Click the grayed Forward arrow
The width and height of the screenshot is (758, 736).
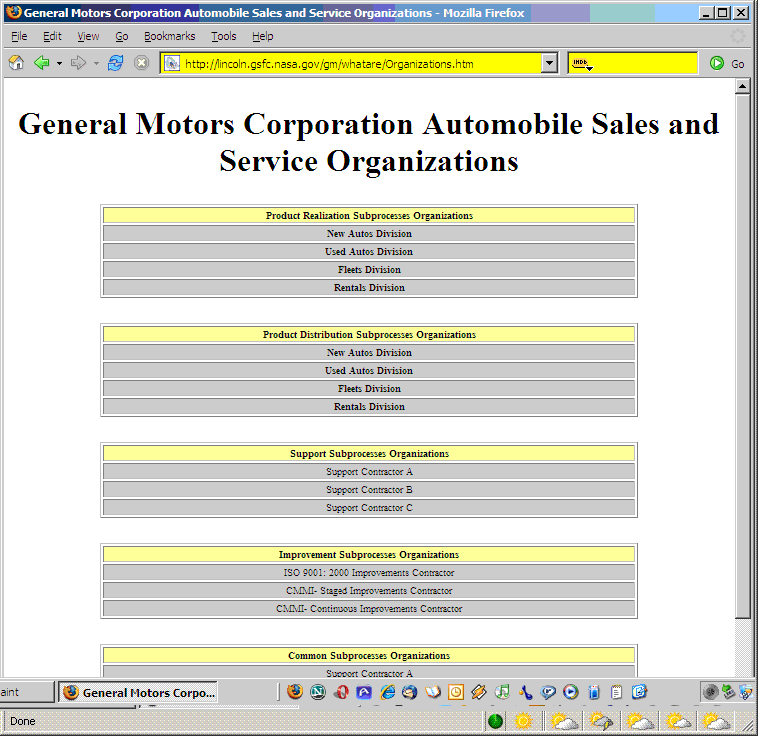(78, 63)
